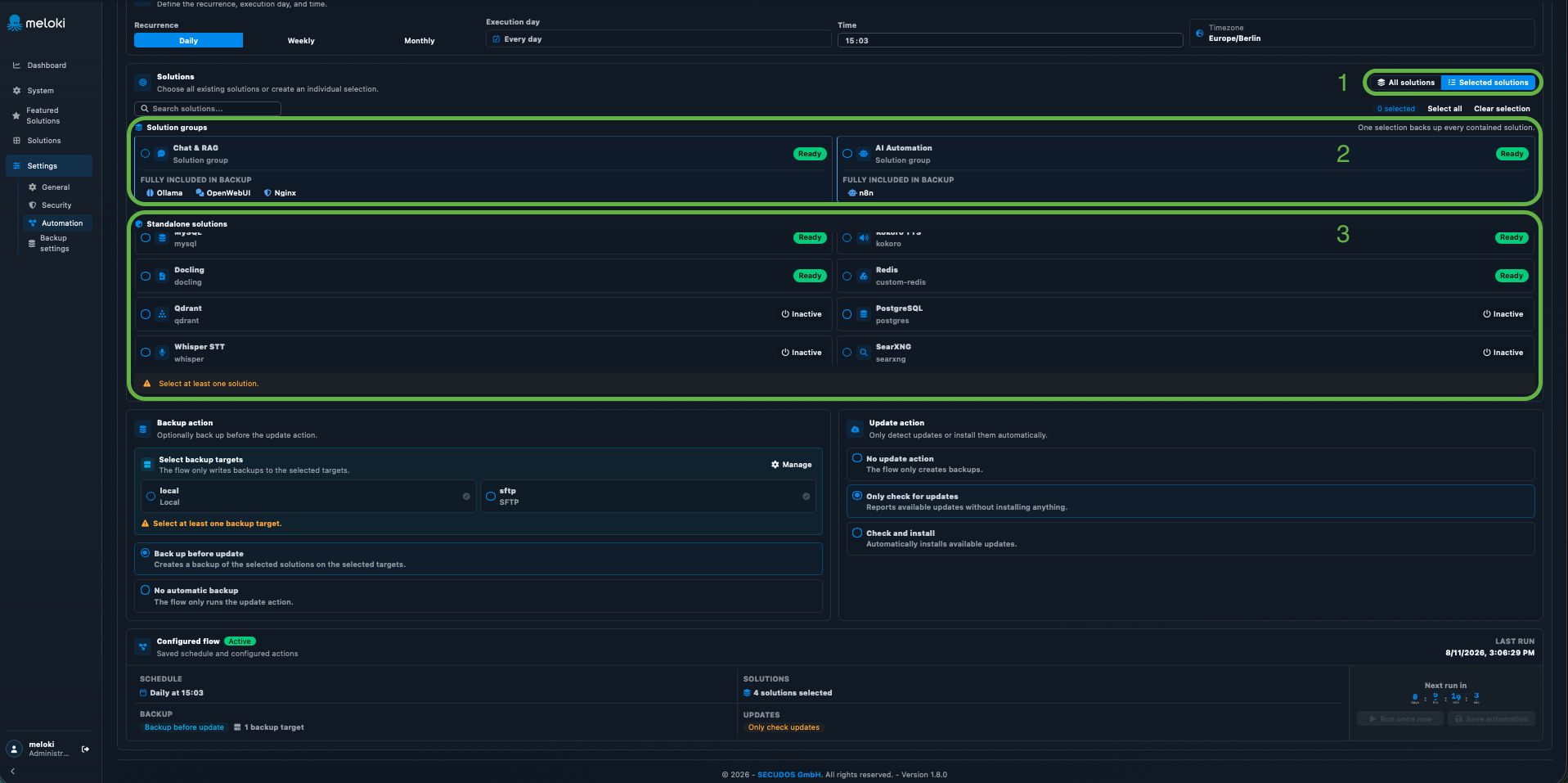Click the meloki octopus logo
Viewport: 1568px width, 783px height.
click(14, 23)
